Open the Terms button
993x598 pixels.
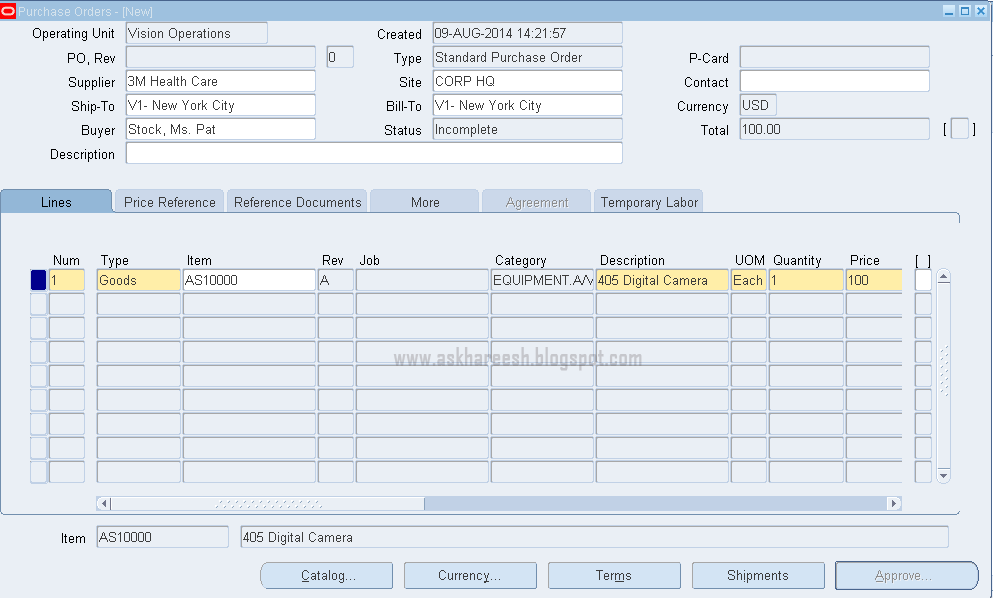(x=614, y=576)
